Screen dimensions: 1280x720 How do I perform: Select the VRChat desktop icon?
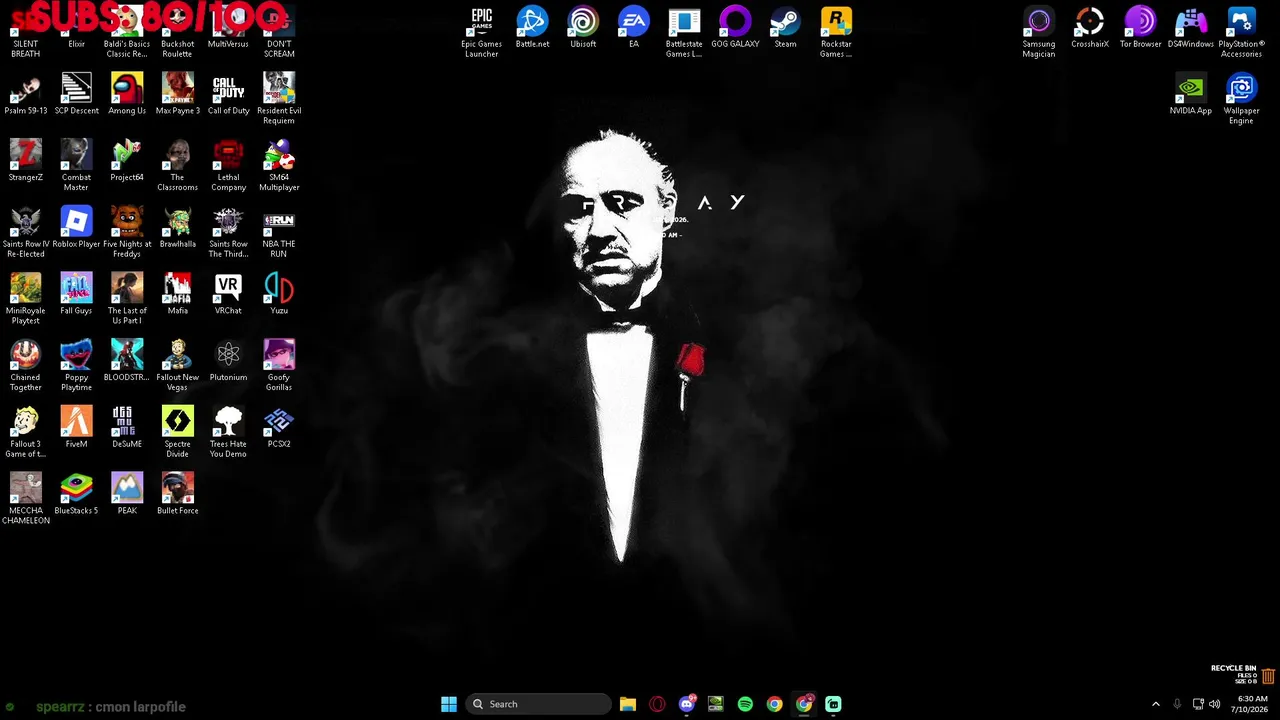point(228,295)
